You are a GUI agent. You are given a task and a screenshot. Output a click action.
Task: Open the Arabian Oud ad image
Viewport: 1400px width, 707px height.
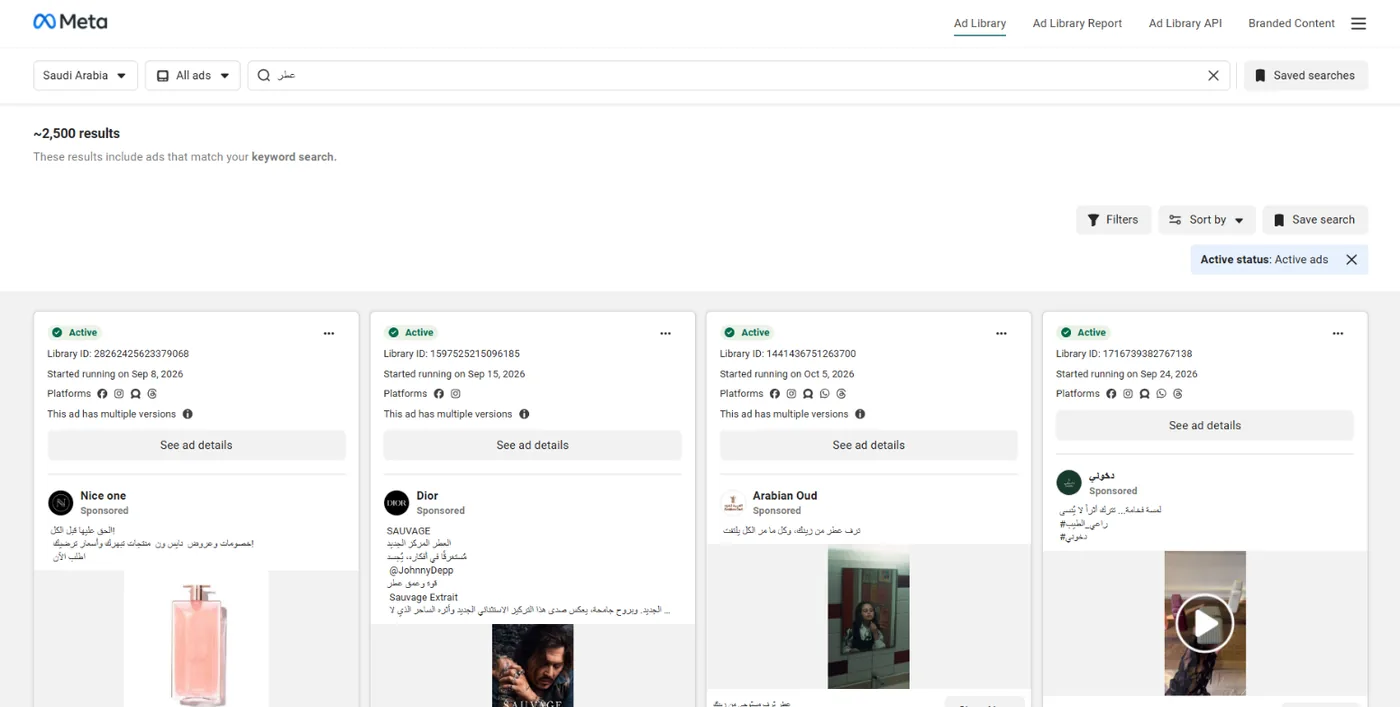coord(868,618)
